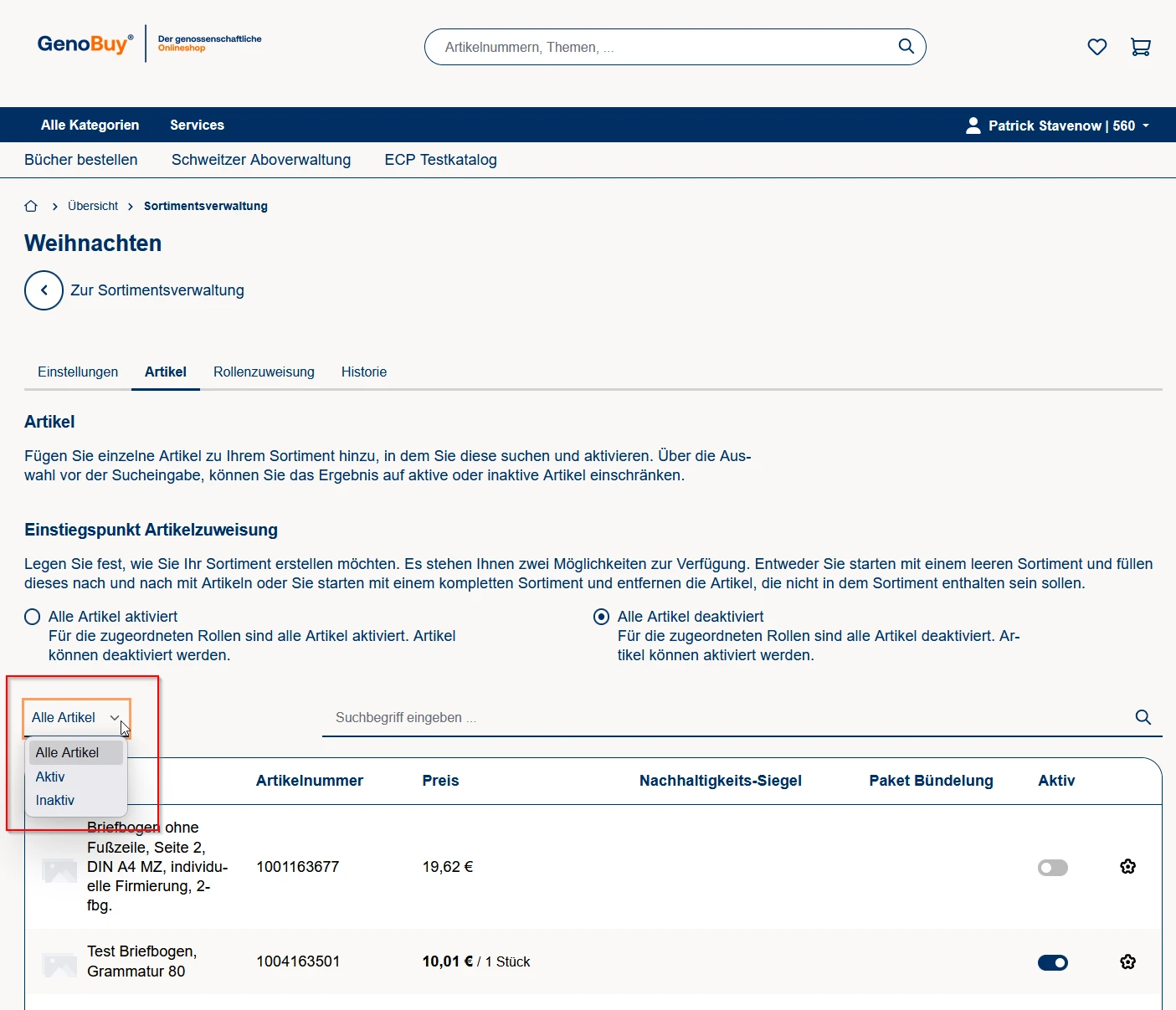Switch to the Rollenzuweisung tab
The height and width of the screenshot is (1010, 1176).
[x=264, y=372]
